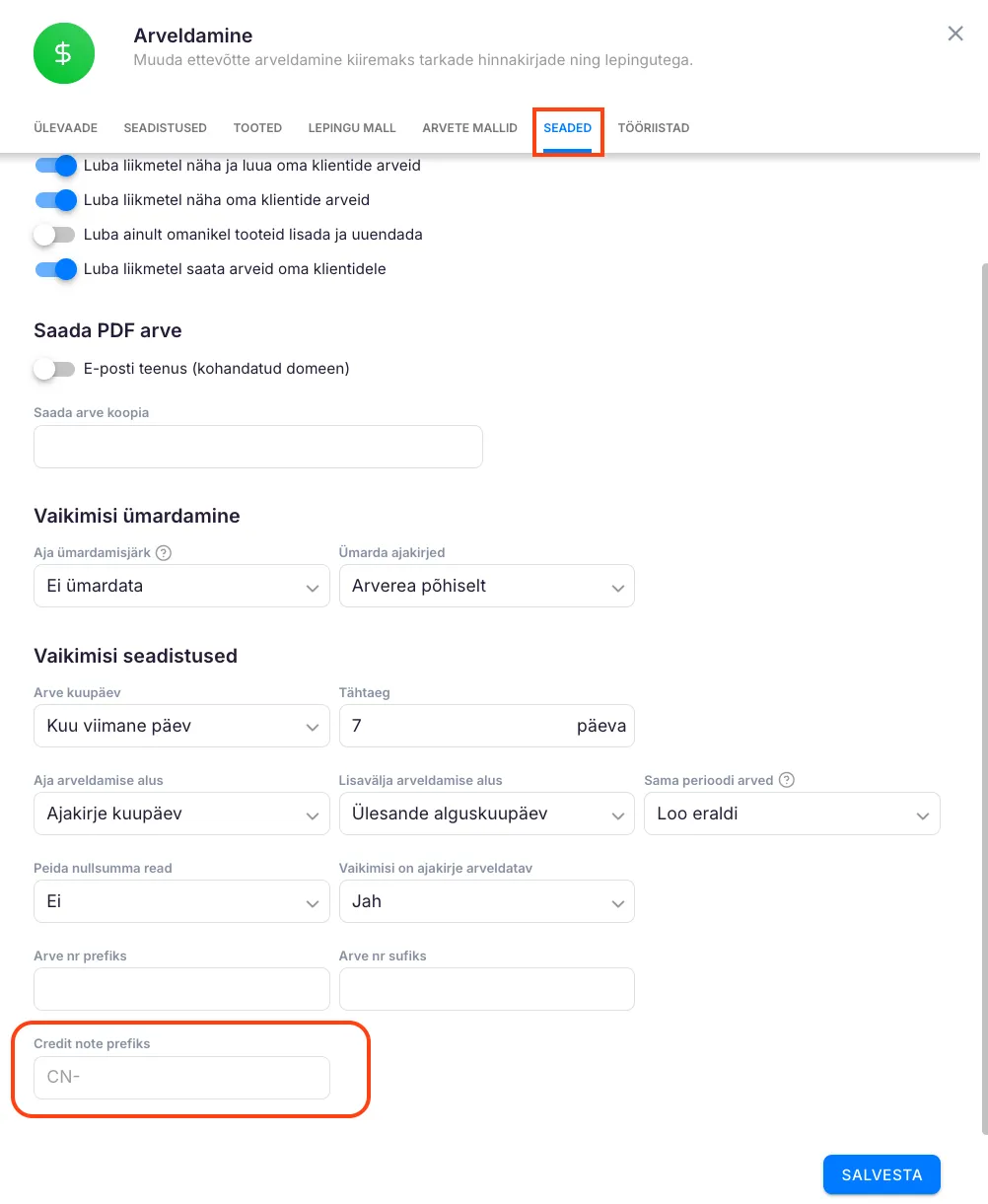This screenshot has height=1204, width=988.
Task: Expand the Sama perioodi arved dropdown
Action: click(791, 814)
